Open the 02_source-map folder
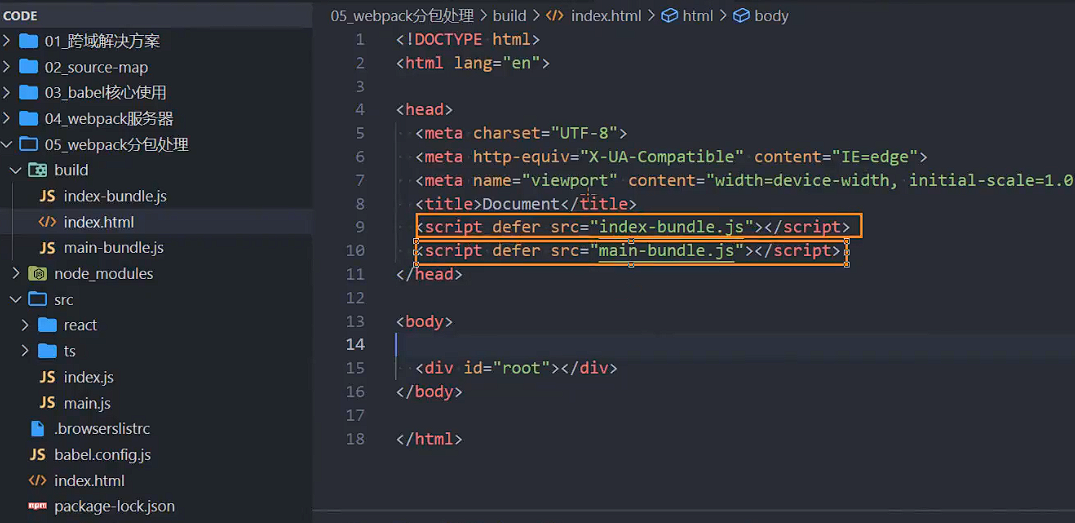 [96, 67]
